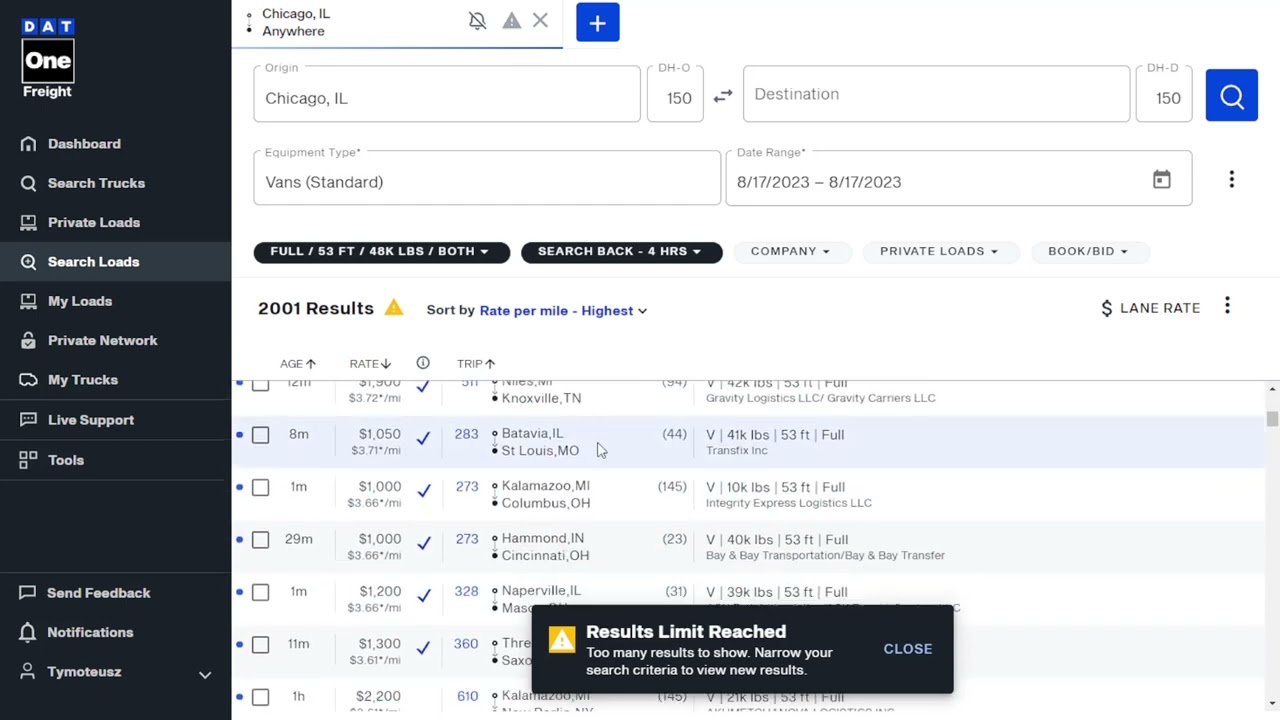Viewport: 1280px width, 720px height.
Task: Open search form more options menu
Action: 1232,179
